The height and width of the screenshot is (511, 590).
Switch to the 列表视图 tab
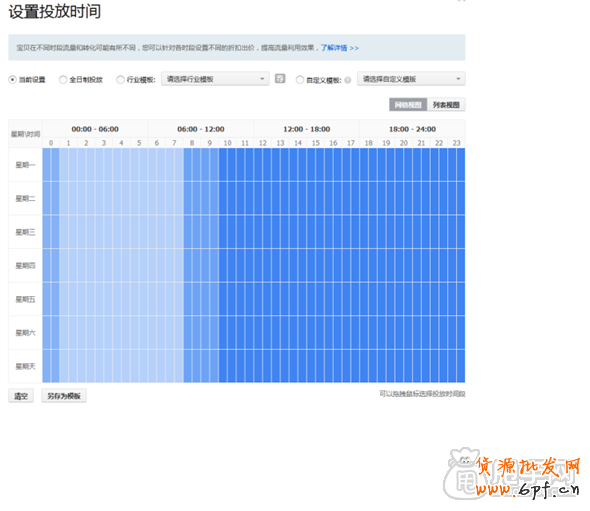click(x=446, y=105)
